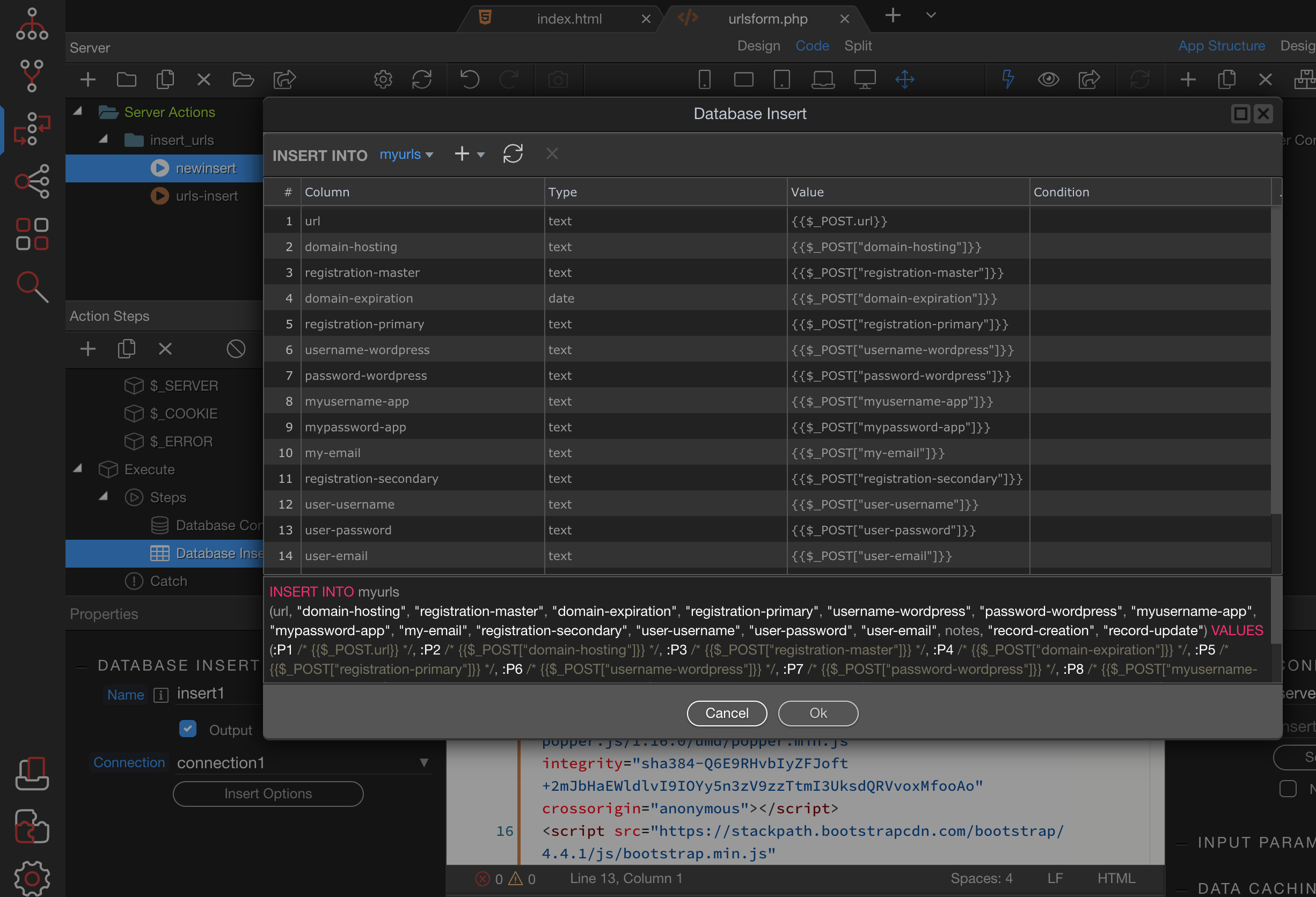Image resolution: width=1316 pixels, height=897 pixels.
Task: Switch to the Split view
Action: coord(857,46)
